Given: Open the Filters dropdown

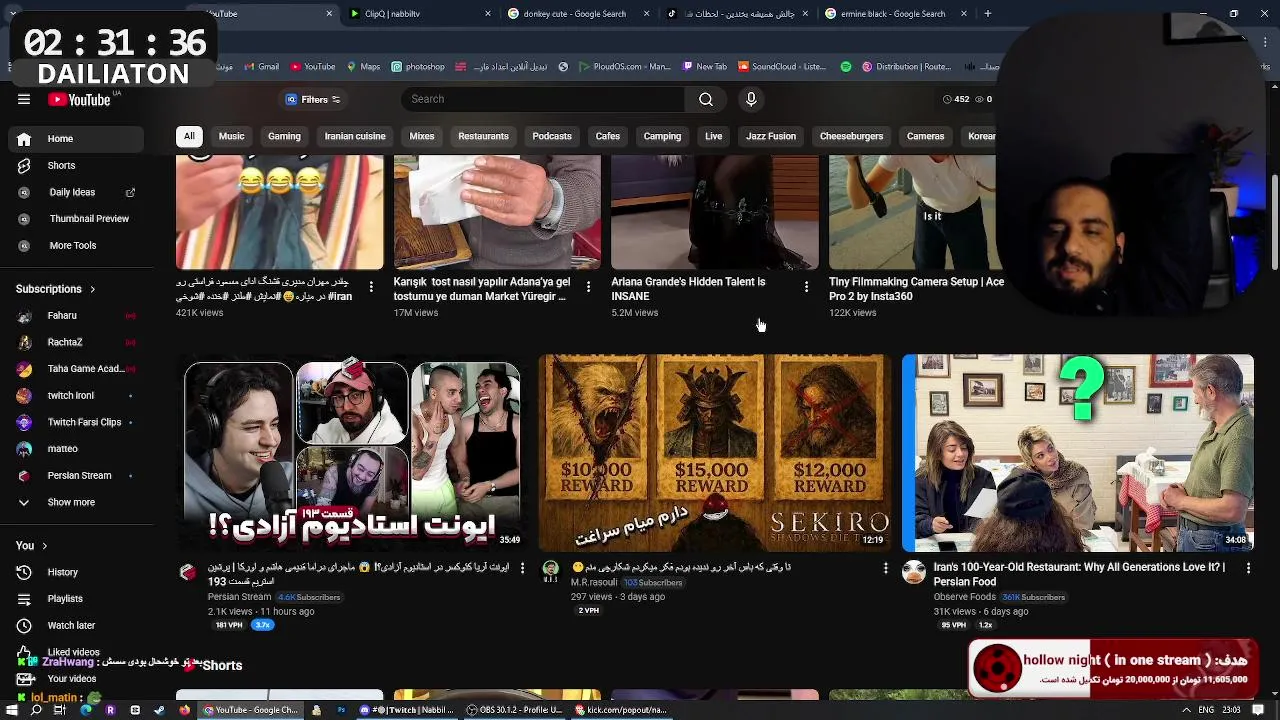Looking at the screenshot, I should 313,99.
